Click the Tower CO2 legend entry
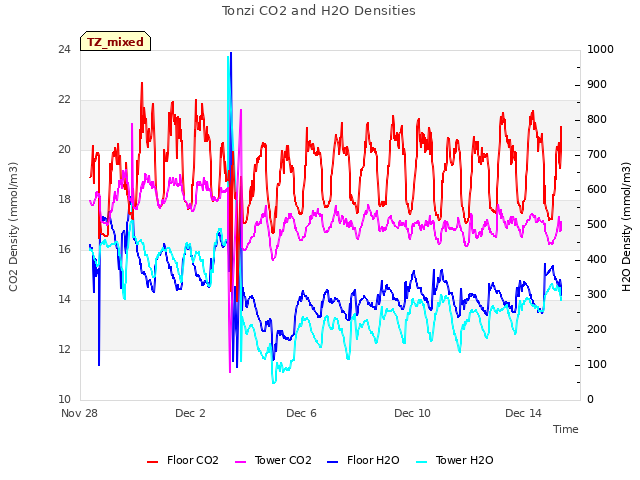This screenshot has height=480, width=640. coord(273,460)
